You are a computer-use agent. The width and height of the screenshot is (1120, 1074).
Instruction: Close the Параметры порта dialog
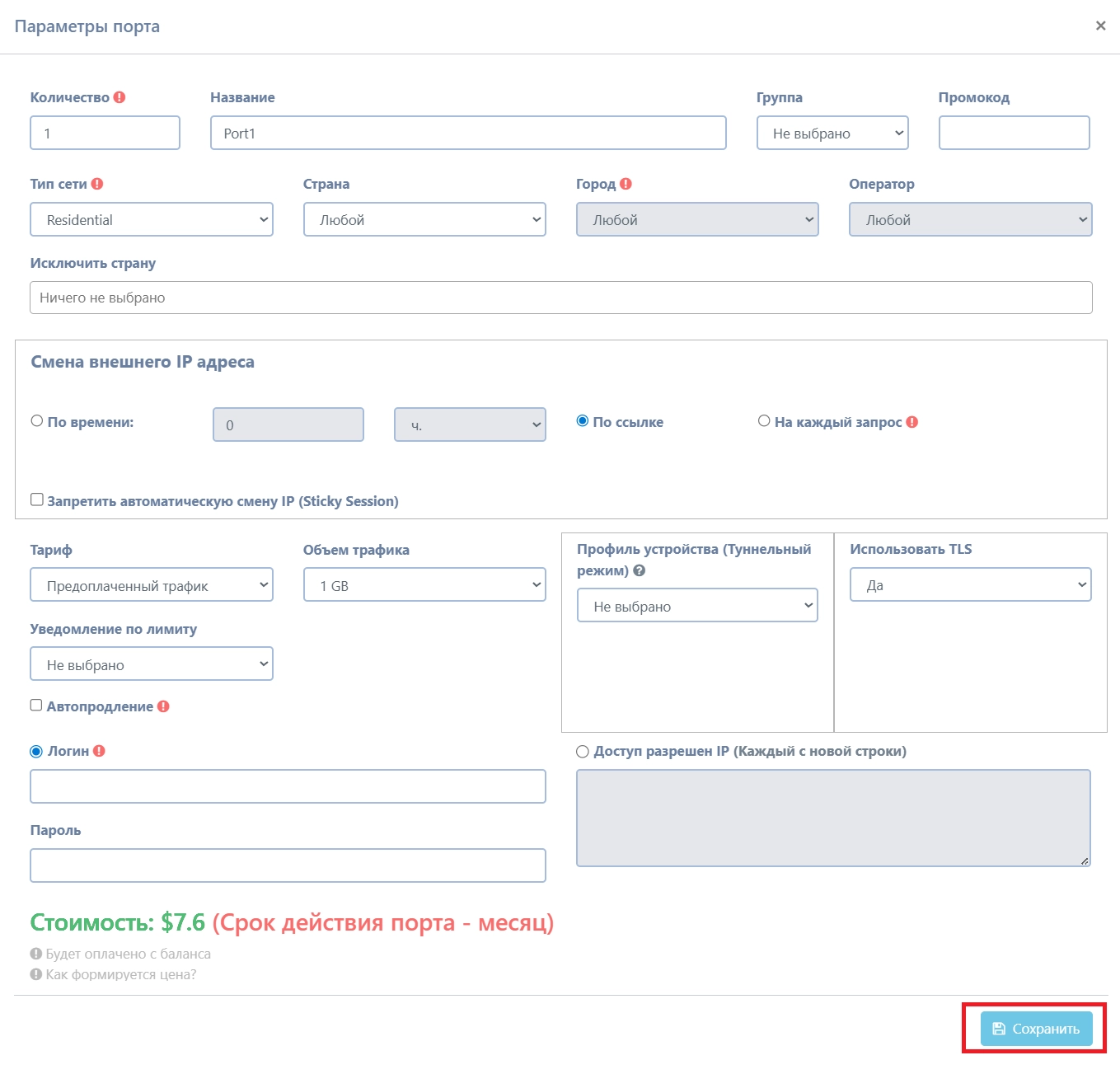(1100, 26)
